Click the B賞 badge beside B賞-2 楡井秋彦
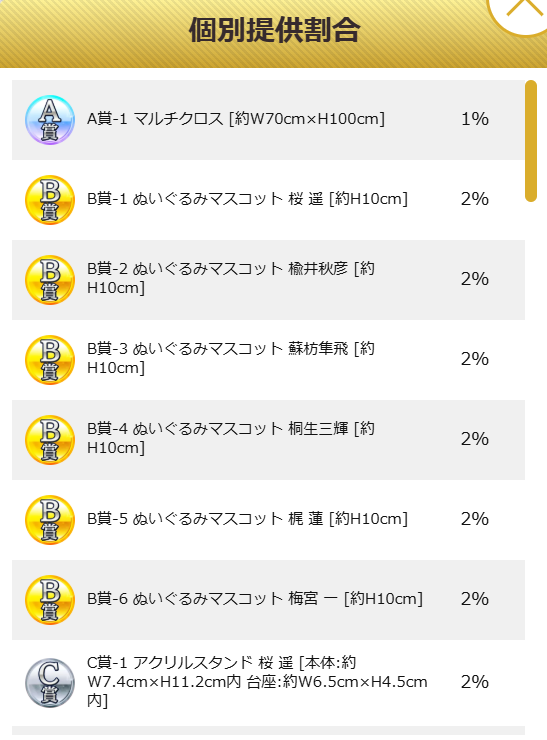Screen dimensions: 547x740 50,280
